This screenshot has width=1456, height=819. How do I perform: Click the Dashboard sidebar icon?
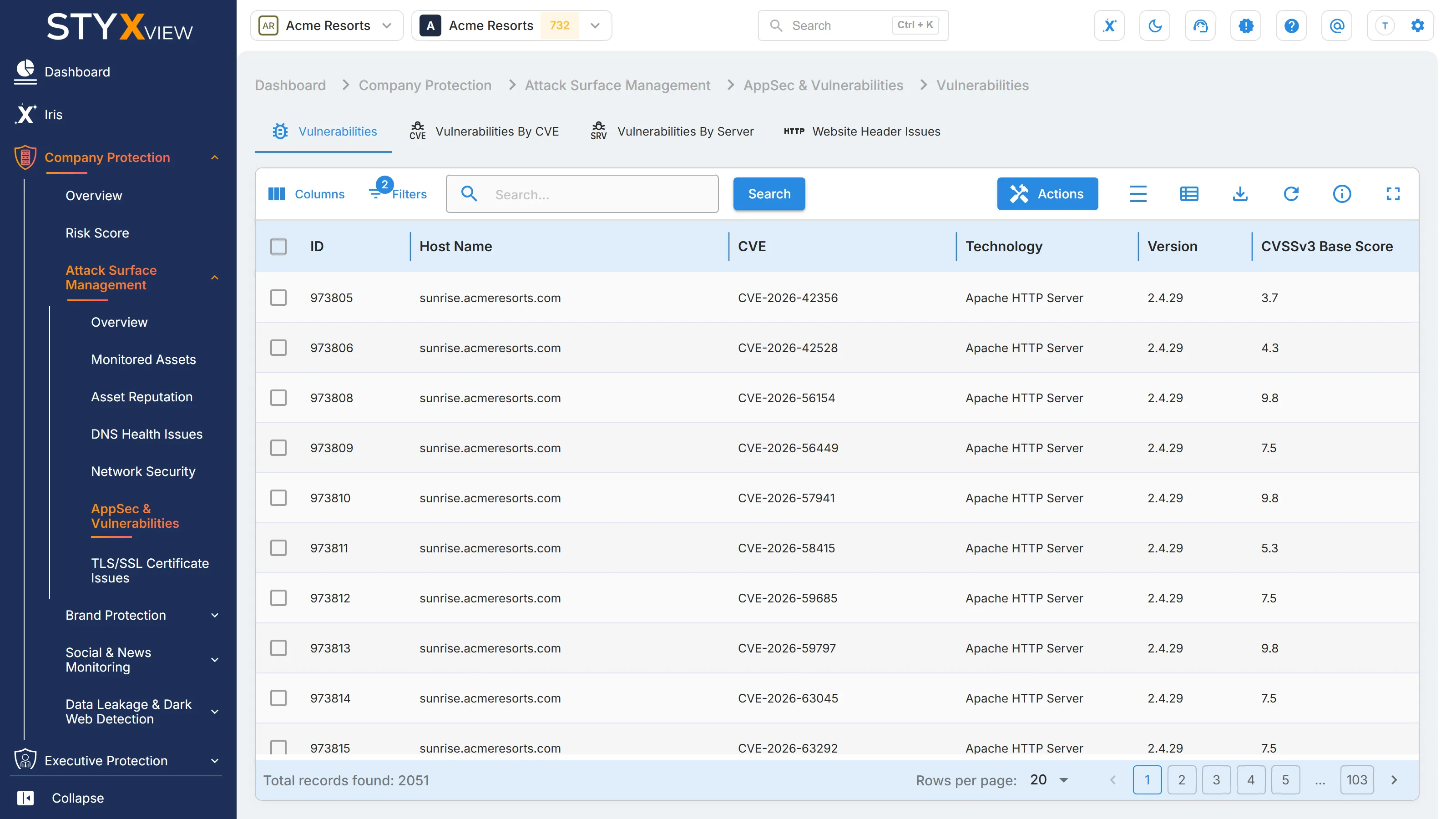pyautogui.click(x=25, y=72)
